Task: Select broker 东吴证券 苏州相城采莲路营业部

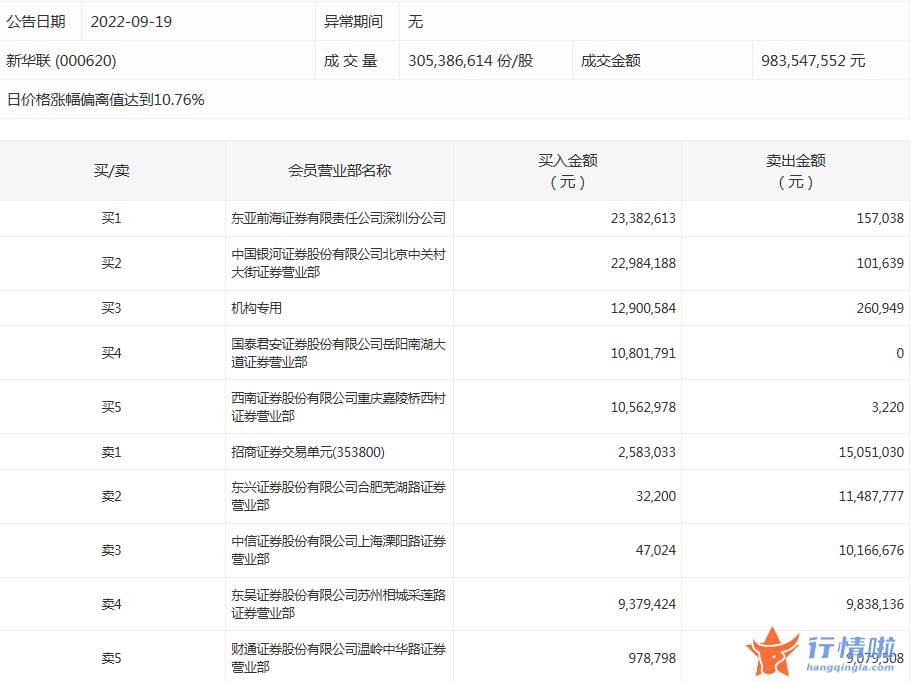Action: click(x=338, y=604)
